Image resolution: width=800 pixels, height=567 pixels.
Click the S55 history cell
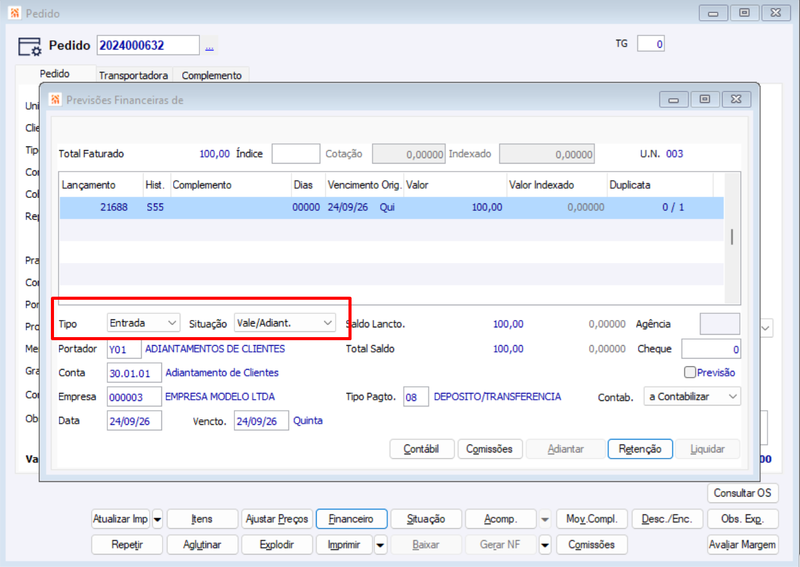coord(155,207)
